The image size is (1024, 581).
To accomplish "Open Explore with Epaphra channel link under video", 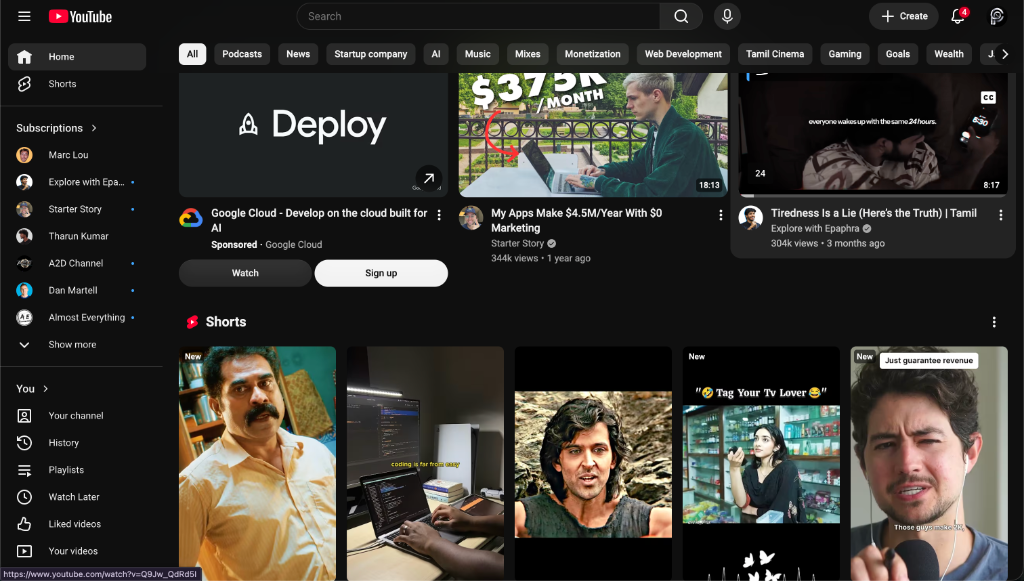I will tap(814, 228).
